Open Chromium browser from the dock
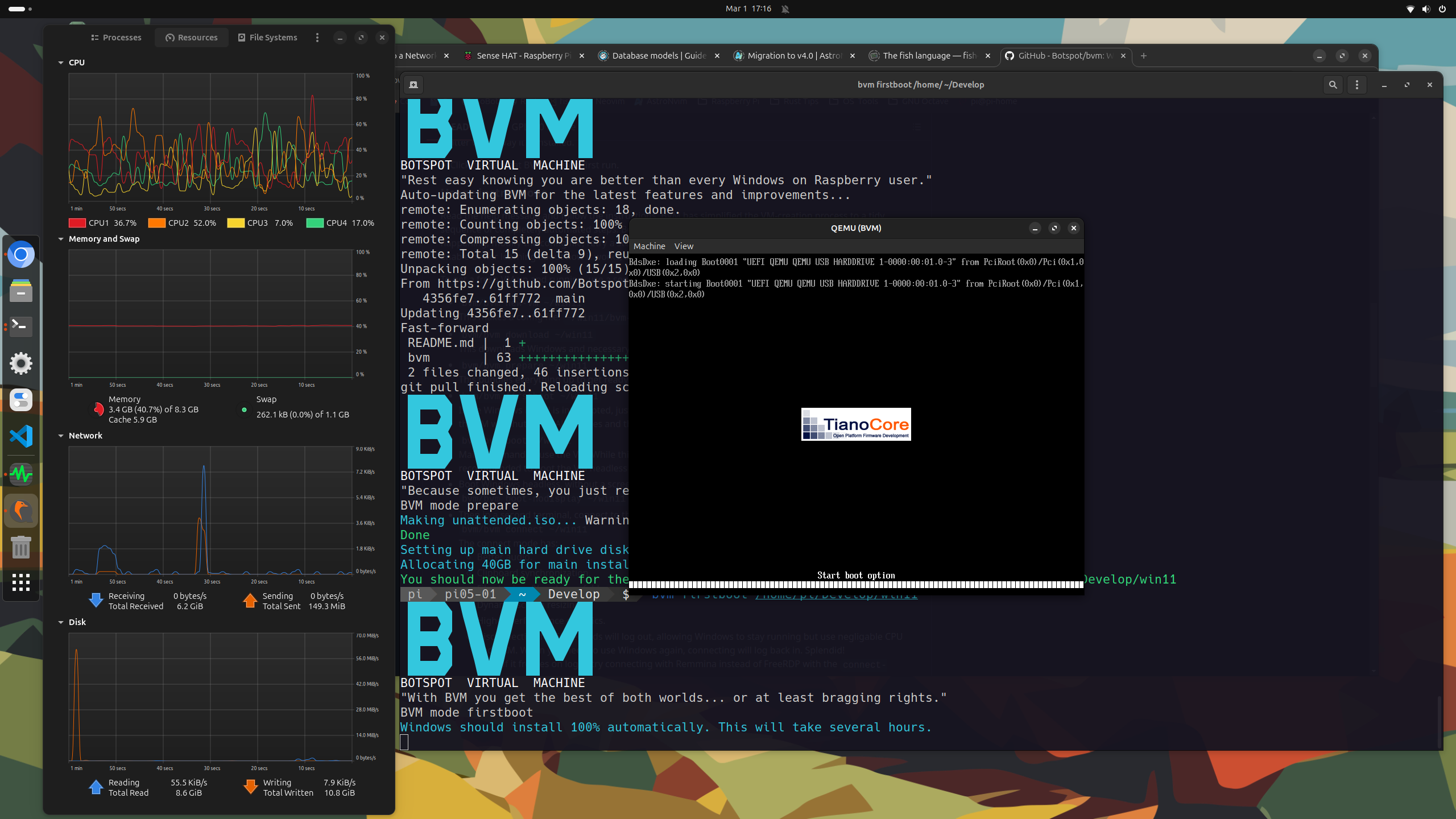This screenshot has height=819, width=1456. (x=21, y=254)
